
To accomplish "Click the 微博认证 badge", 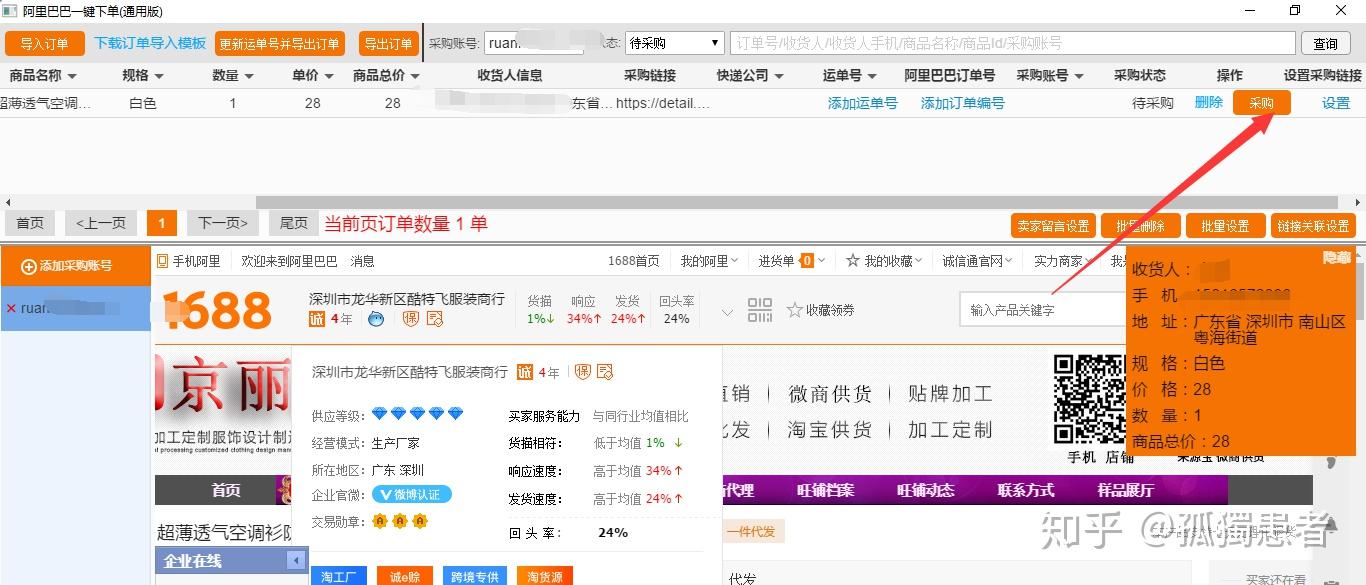I will point(412,494).
